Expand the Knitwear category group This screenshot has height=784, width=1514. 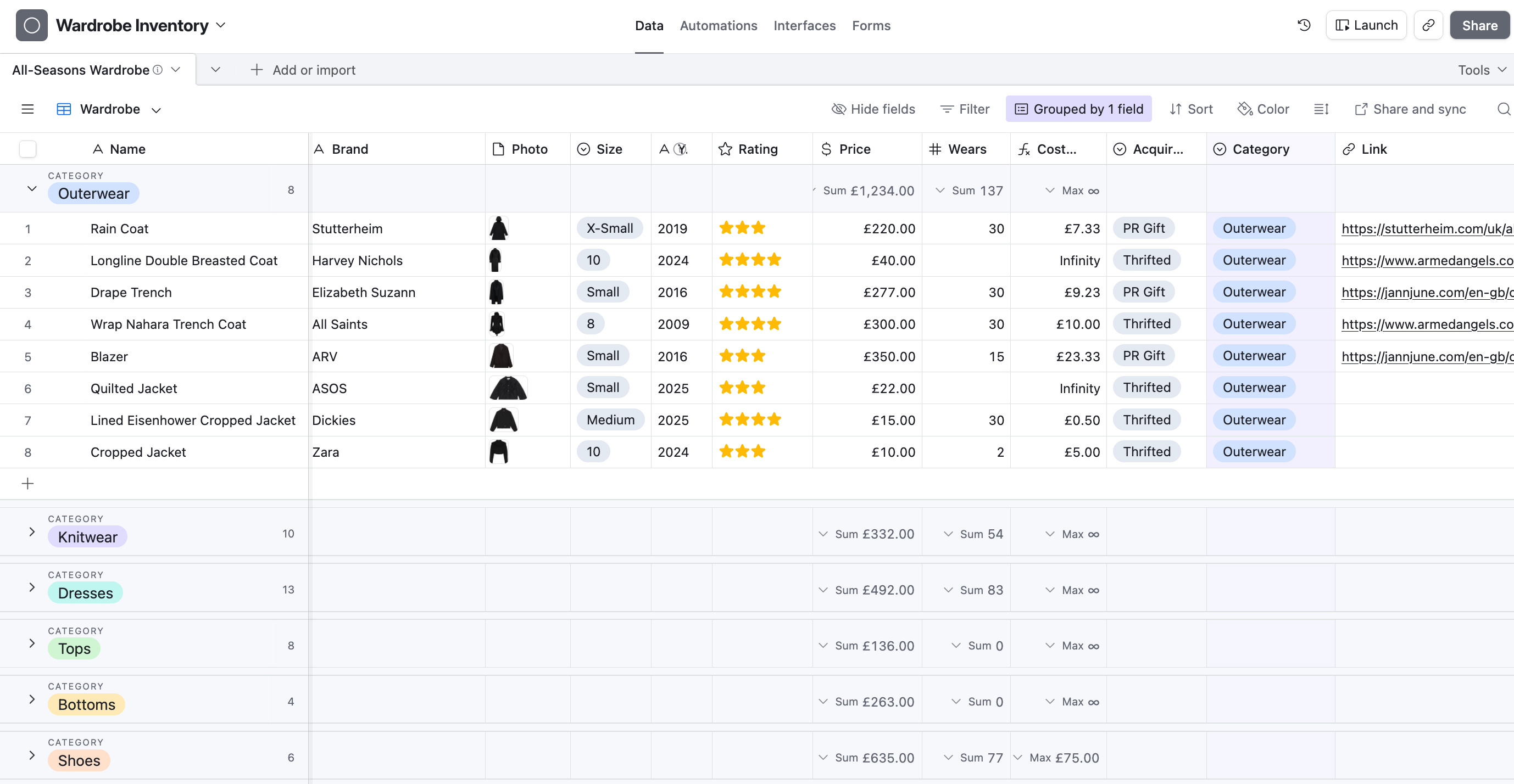(x=32, y=532)
